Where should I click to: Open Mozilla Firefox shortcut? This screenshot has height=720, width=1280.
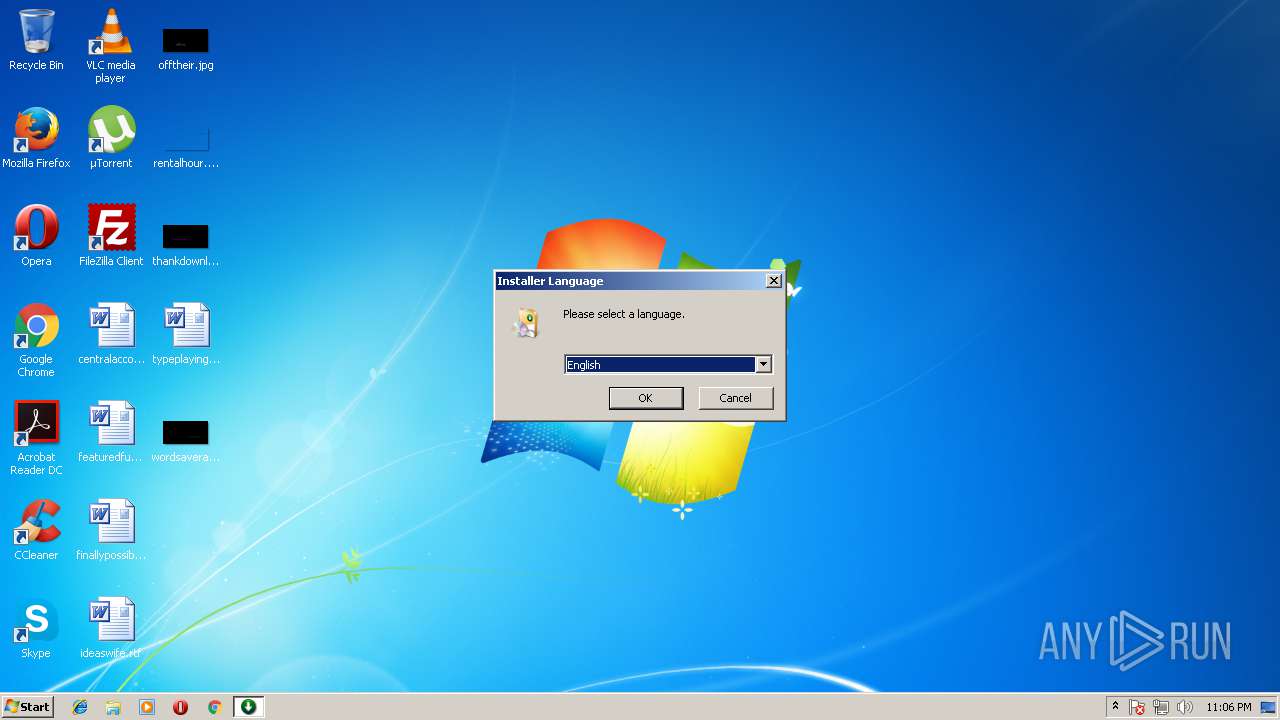pyautogui.click(x=36, y=138)
